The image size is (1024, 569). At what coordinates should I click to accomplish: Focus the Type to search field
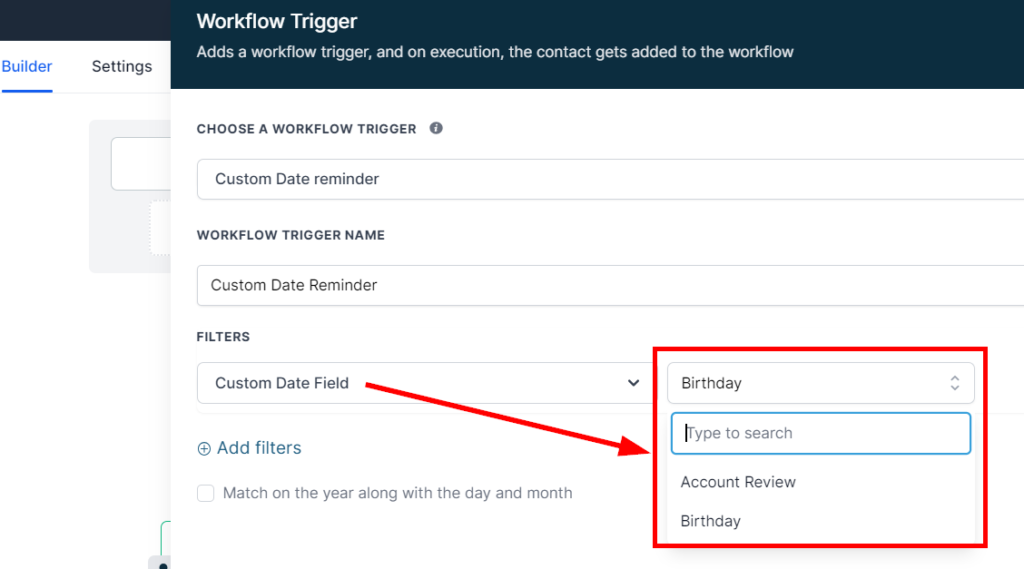[x=821, y=433]
